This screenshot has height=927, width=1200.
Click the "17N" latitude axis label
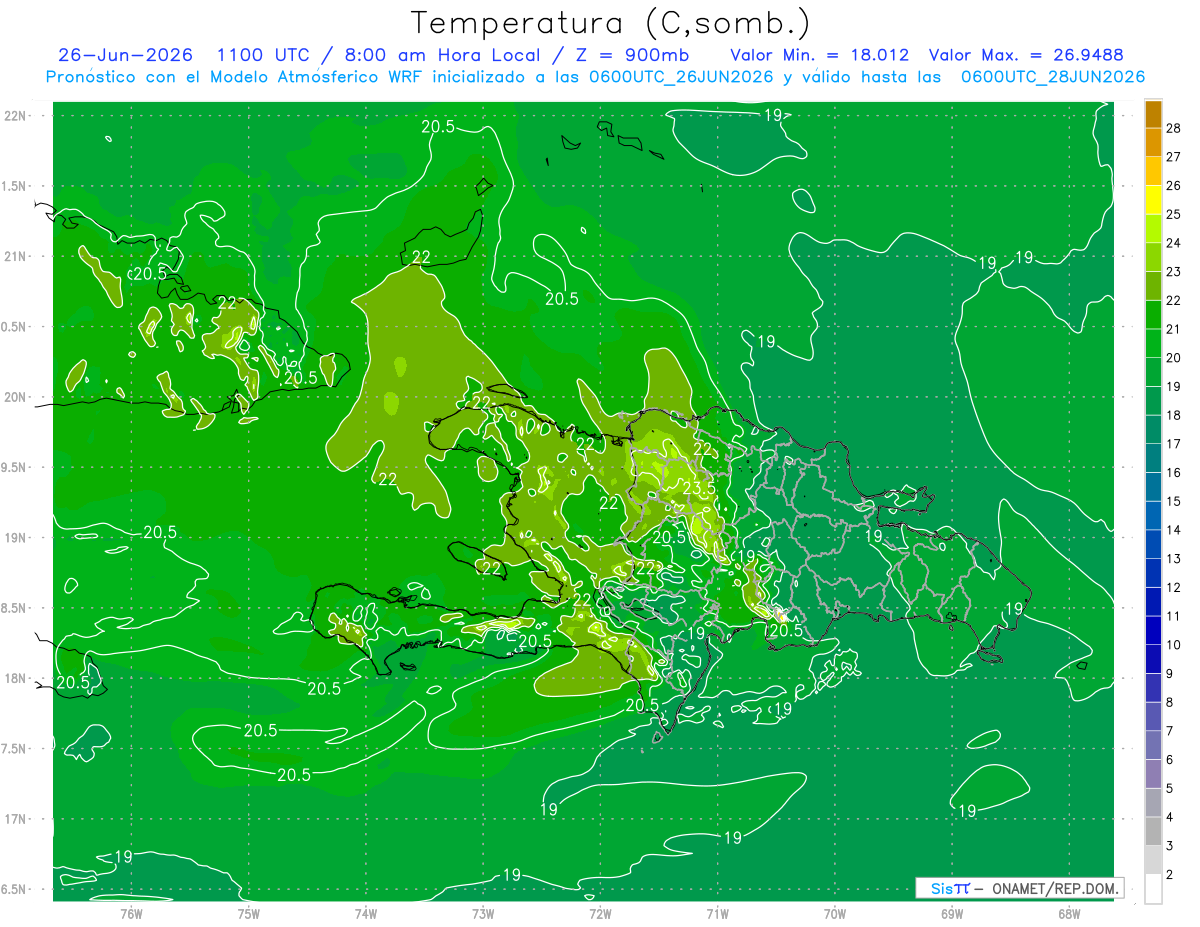tap(16, 819)
